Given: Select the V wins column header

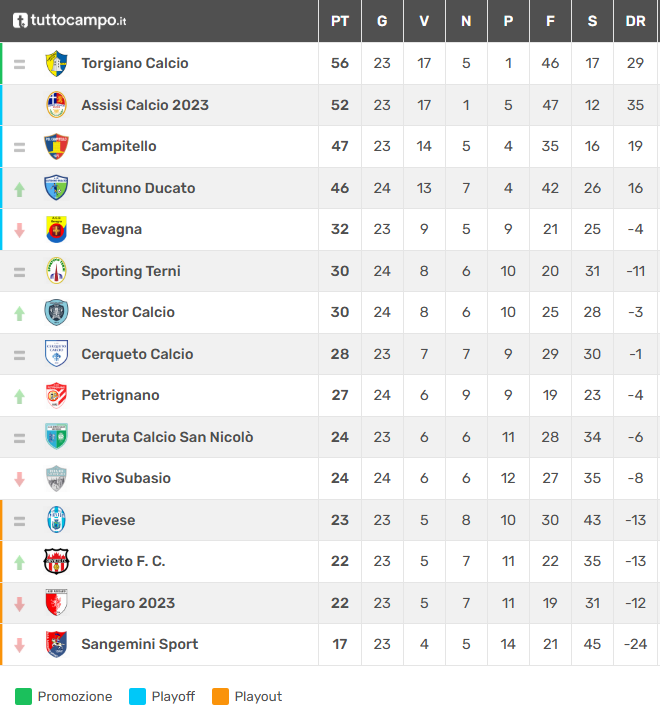Looking at the screenshot, I should [424, 21].
